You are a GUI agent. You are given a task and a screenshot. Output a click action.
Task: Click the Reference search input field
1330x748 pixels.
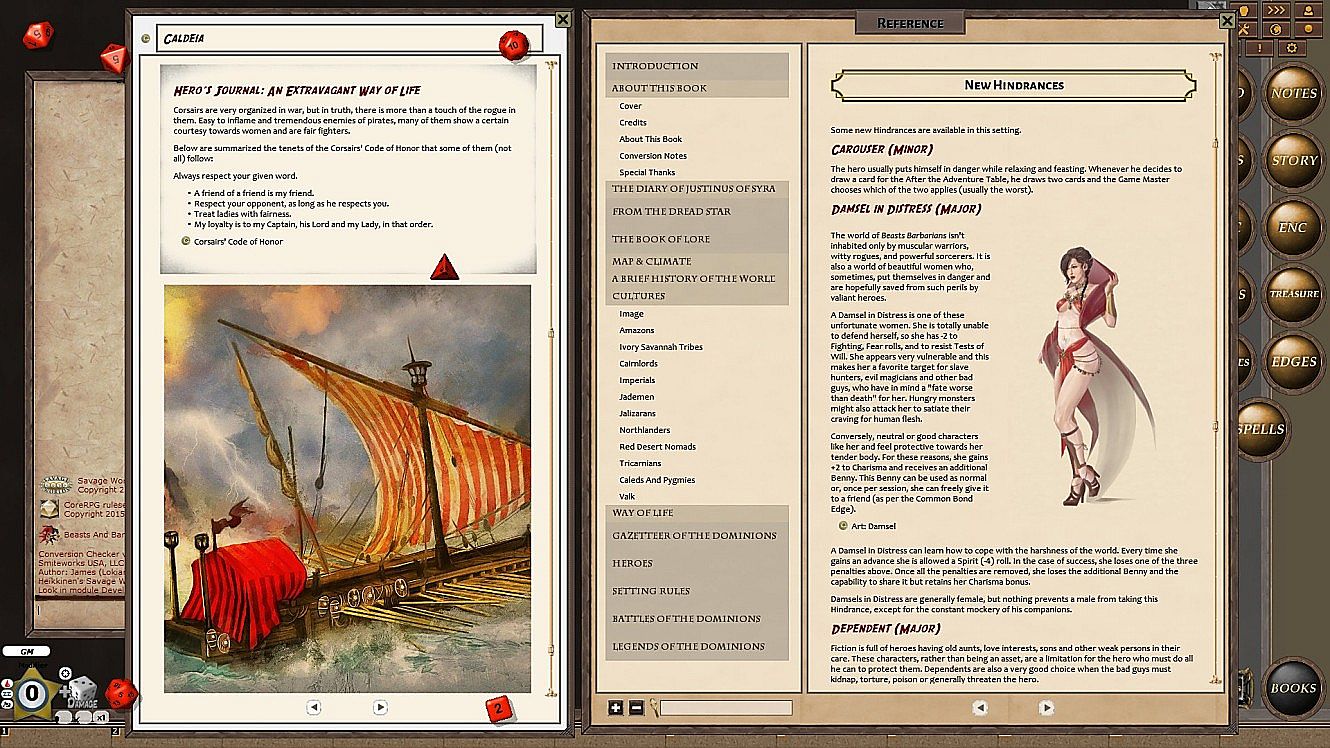tap(726, 708)
